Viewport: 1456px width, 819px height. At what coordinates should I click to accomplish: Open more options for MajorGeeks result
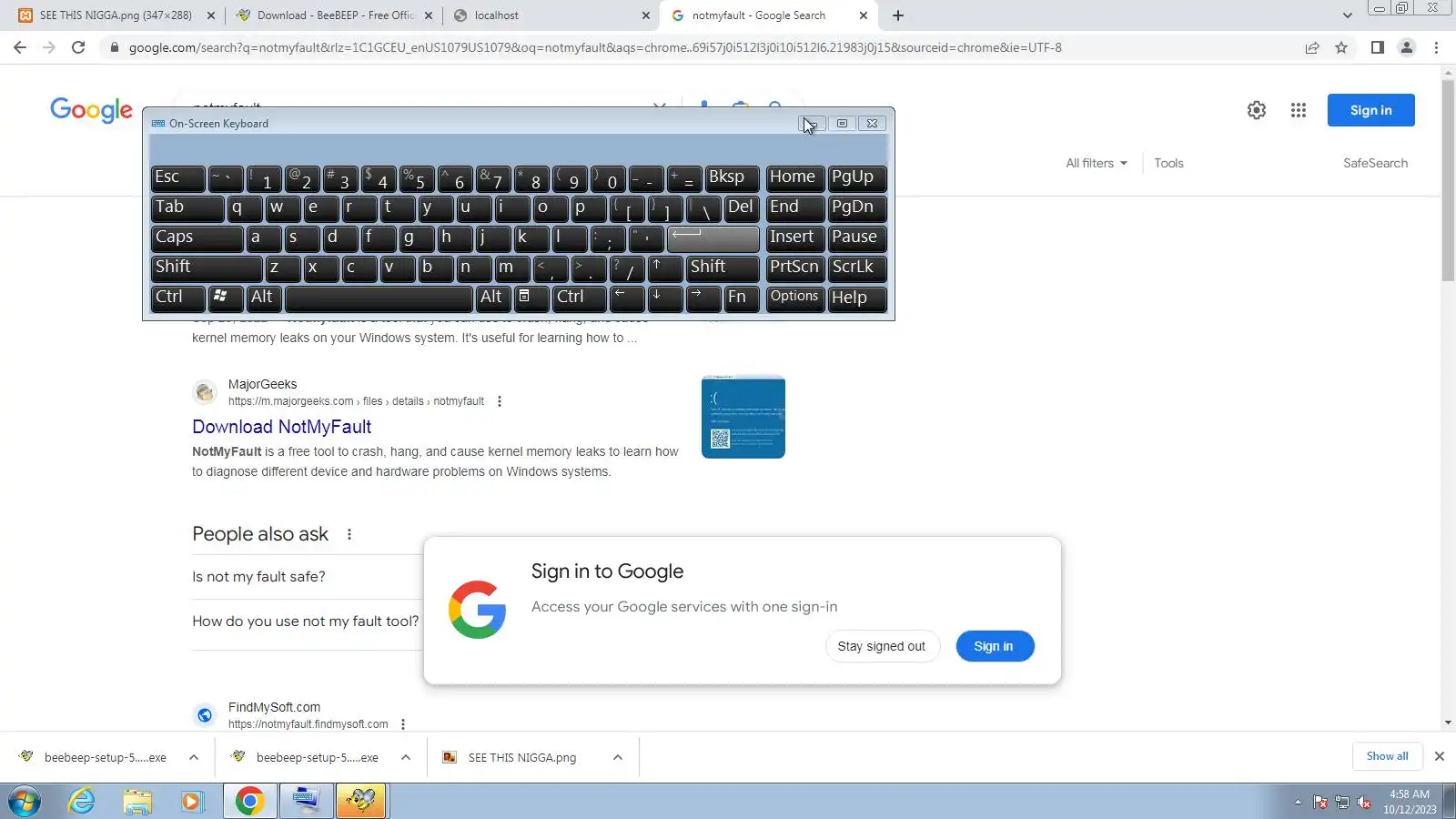pos(500,401)
